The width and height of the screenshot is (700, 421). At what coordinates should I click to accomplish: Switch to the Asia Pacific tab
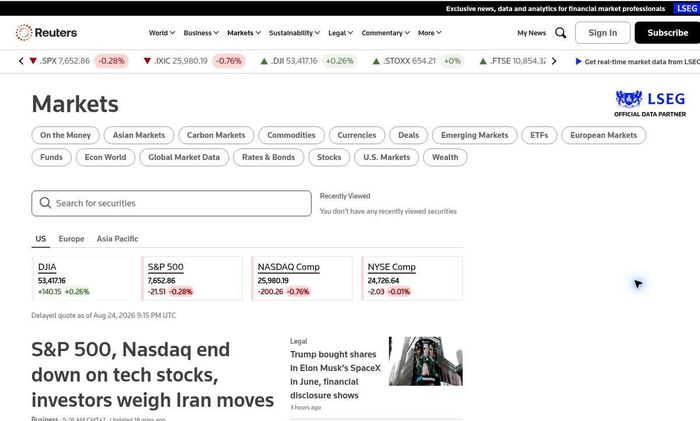tap(117, 239)
